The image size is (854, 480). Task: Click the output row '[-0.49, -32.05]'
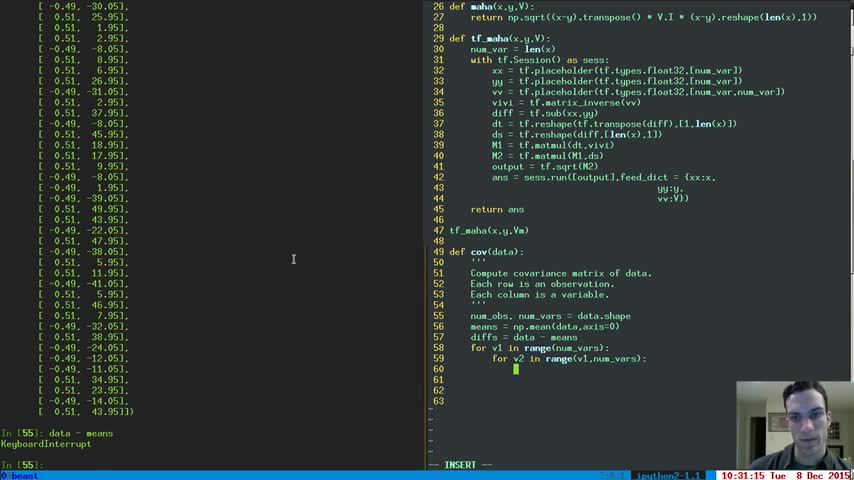[83, 327]
